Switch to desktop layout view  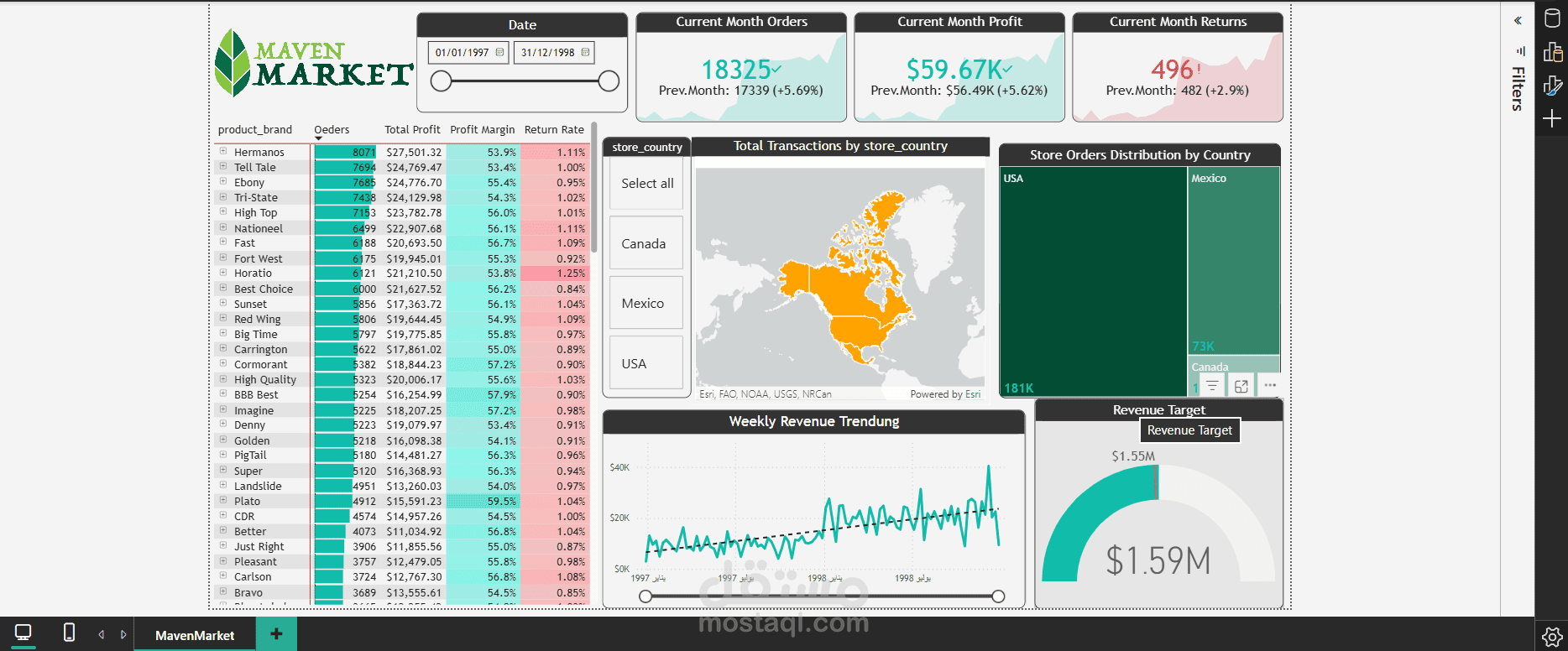(x=24, y=633)
